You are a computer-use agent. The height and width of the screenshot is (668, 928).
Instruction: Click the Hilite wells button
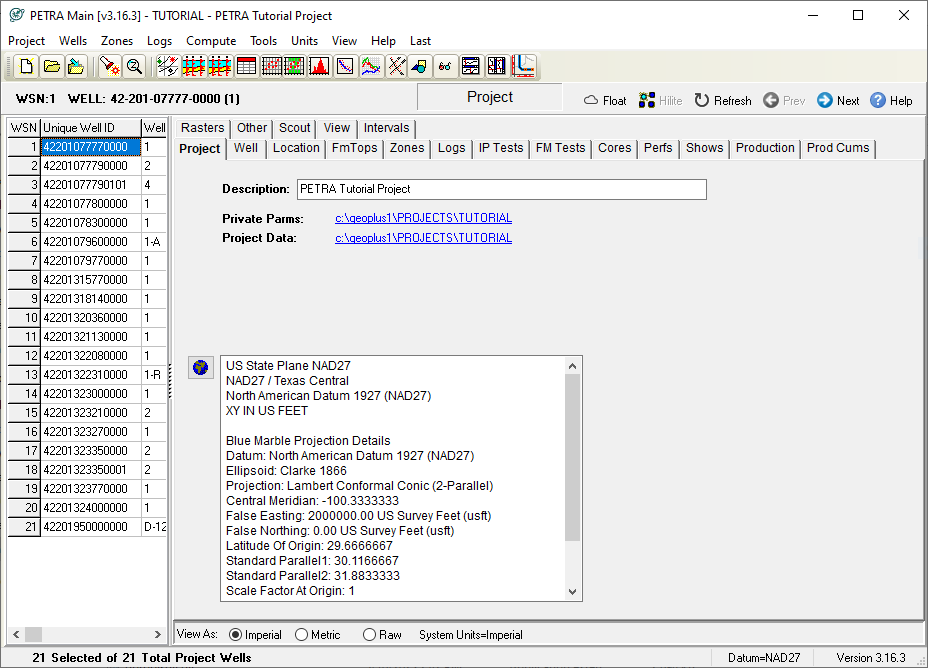(660, 101)
